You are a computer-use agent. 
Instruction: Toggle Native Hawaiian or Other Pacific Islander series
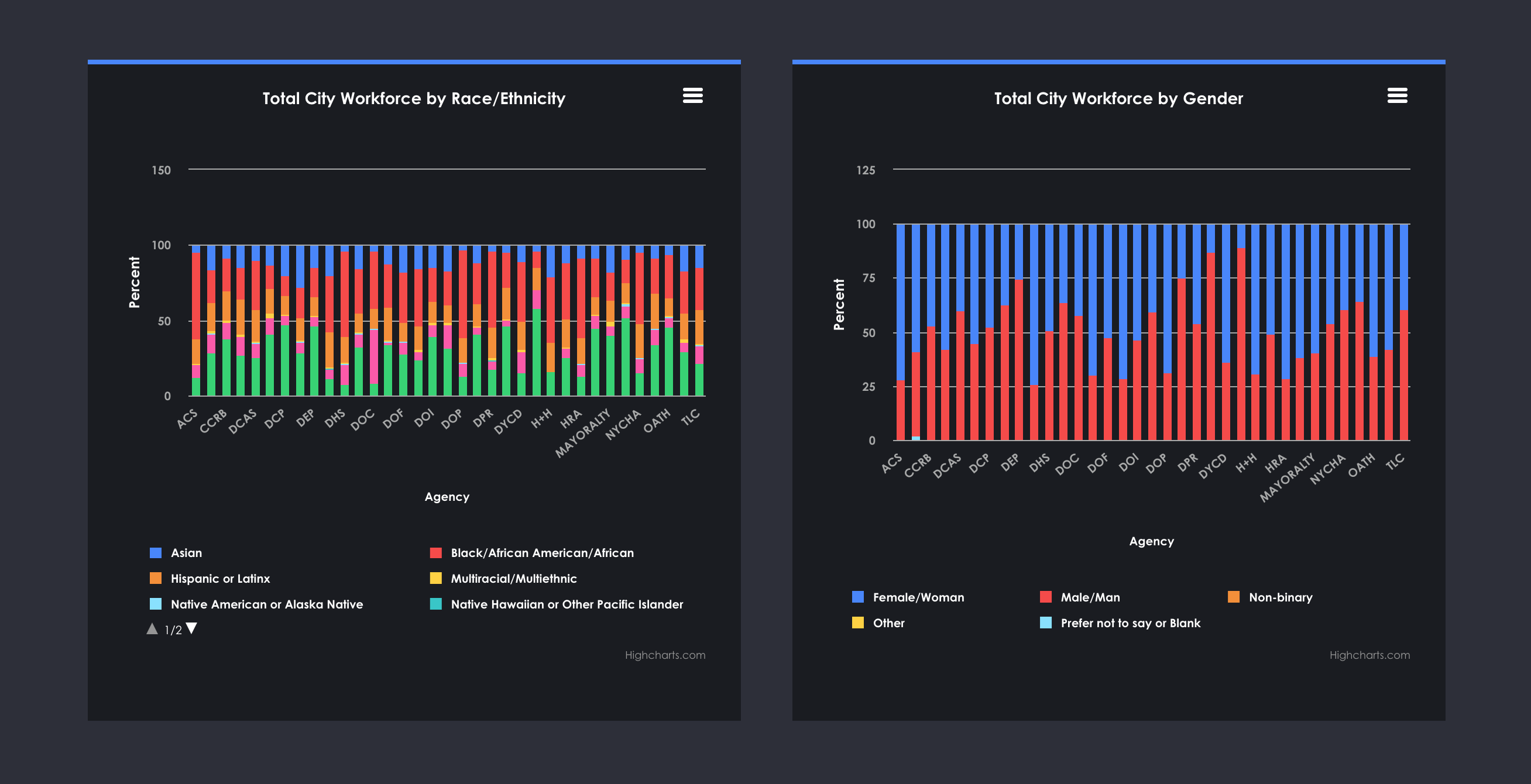pyautogui.click(x=557, y=604)
